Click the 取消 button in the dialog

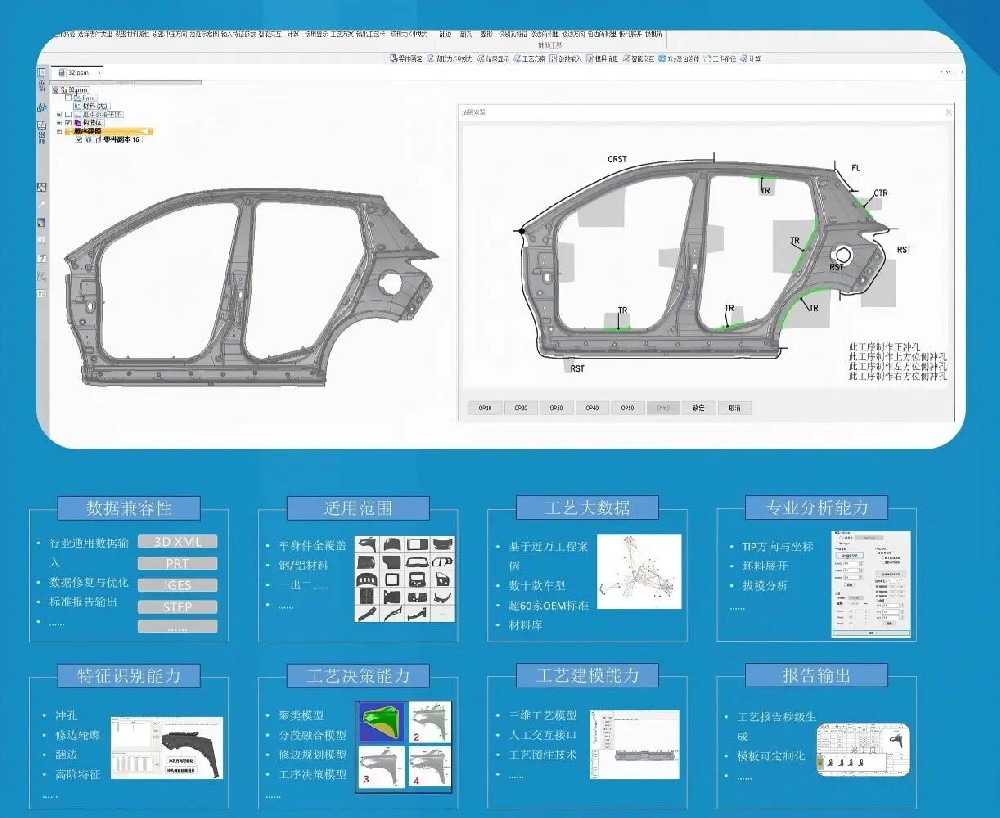(734, 408)
